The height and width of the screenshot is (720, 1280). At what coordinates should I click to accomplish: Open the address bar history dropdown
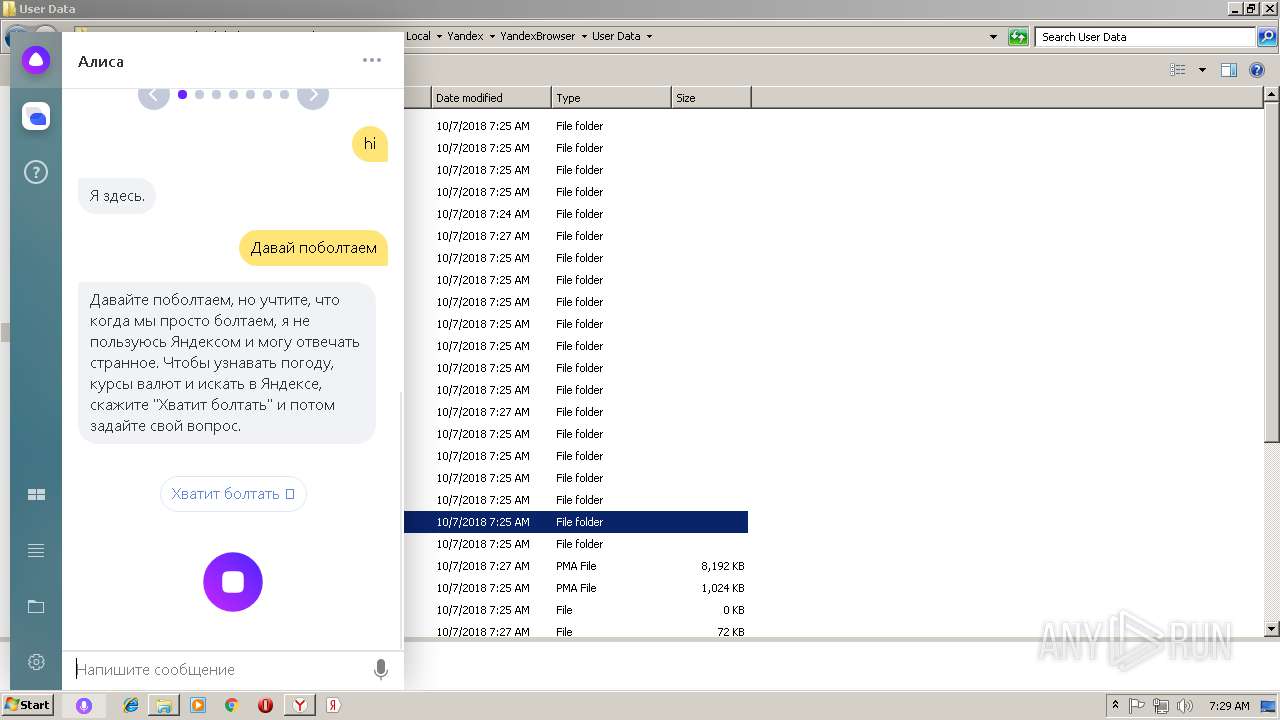(993, 37)
